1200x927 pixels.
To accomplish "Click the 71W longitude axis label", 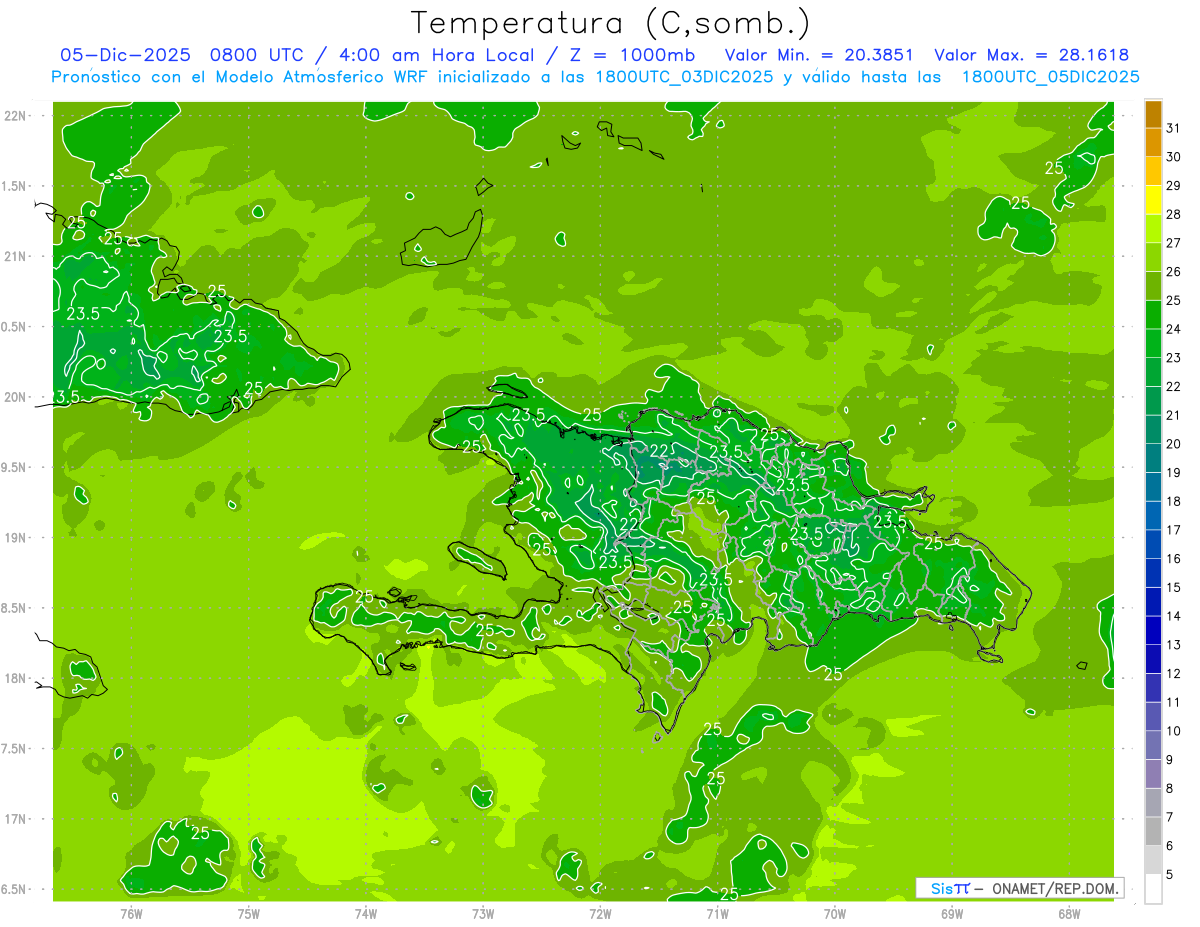I will click(x=718, y=913).
